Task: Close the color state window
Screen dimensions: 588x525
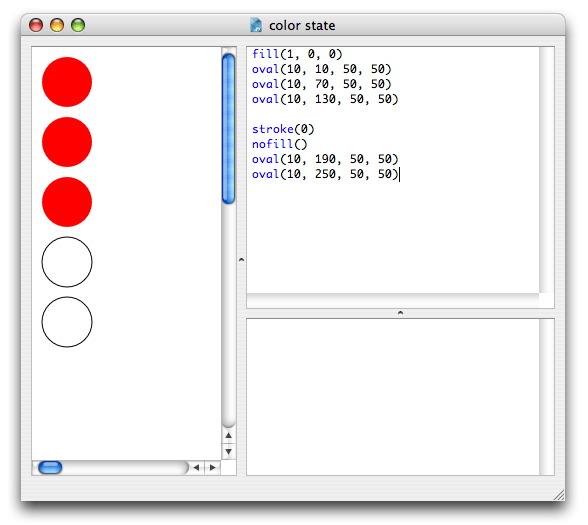Action: point(36,25)
